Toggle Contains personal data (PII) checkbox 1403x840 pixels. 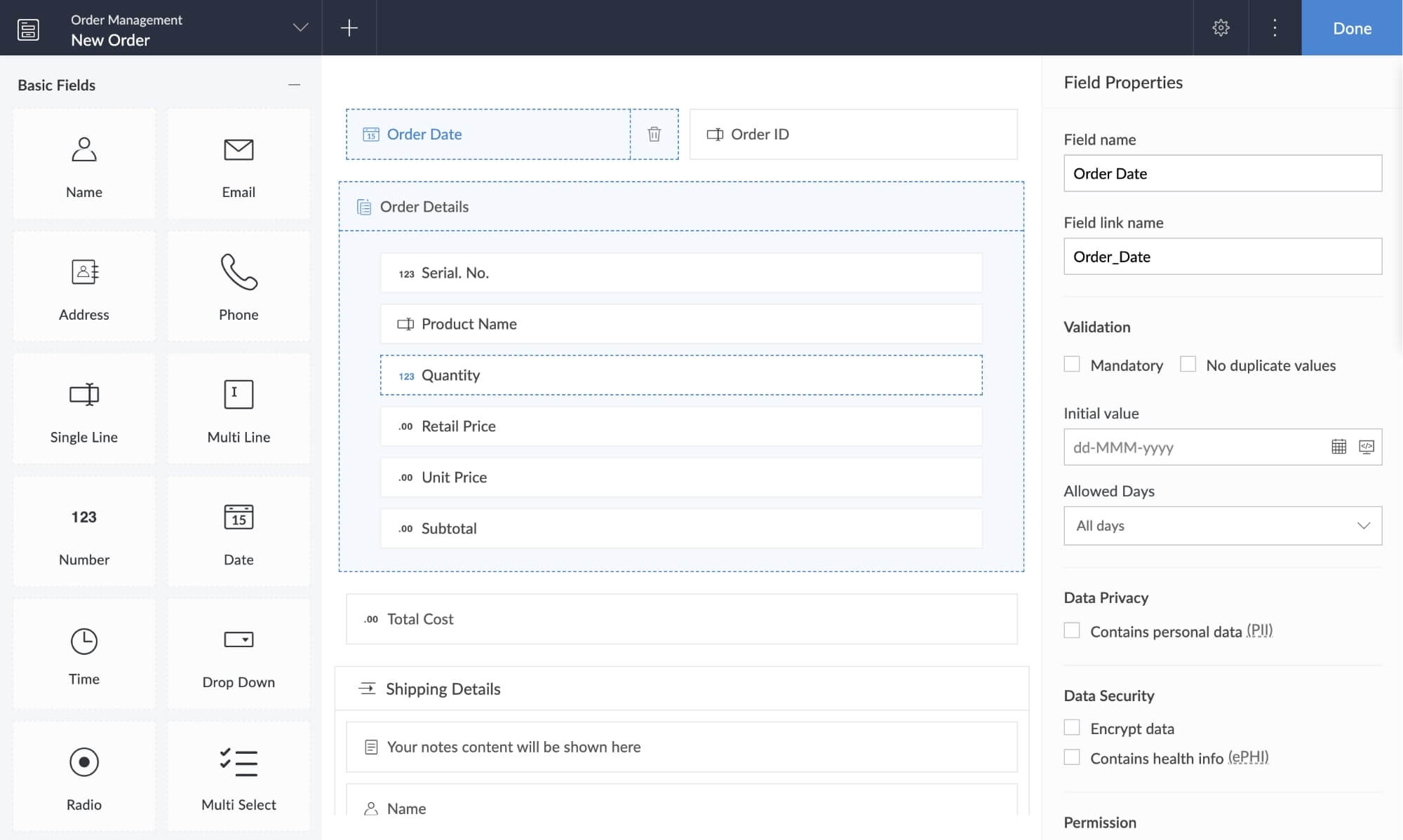(x=1071, y=630)
